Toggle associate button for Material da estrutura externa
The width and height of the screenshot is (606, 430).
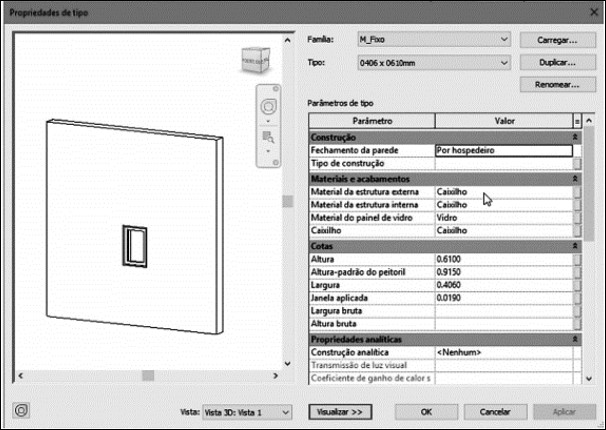577,190
